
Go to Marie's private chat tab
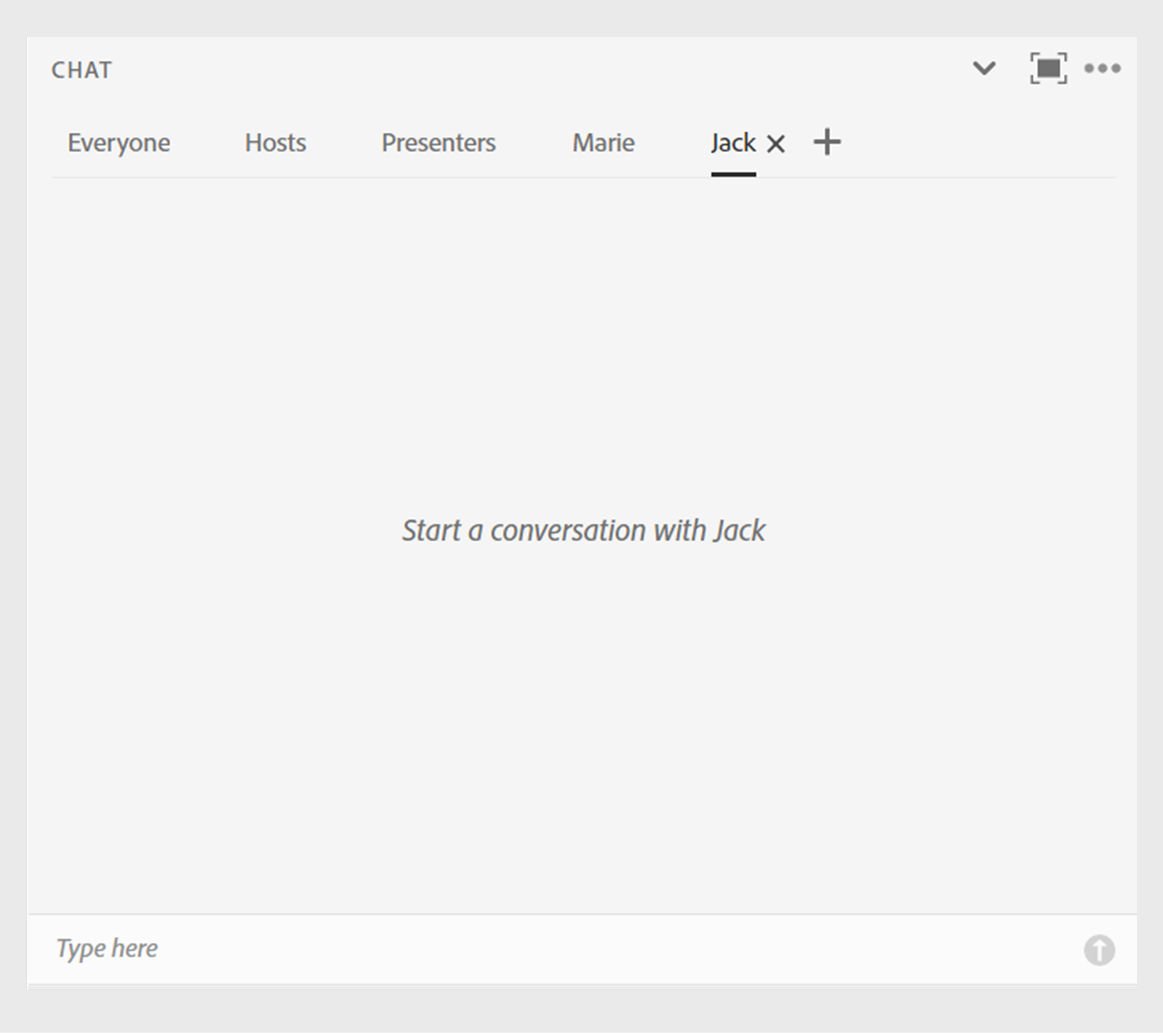tap(603, 143)
